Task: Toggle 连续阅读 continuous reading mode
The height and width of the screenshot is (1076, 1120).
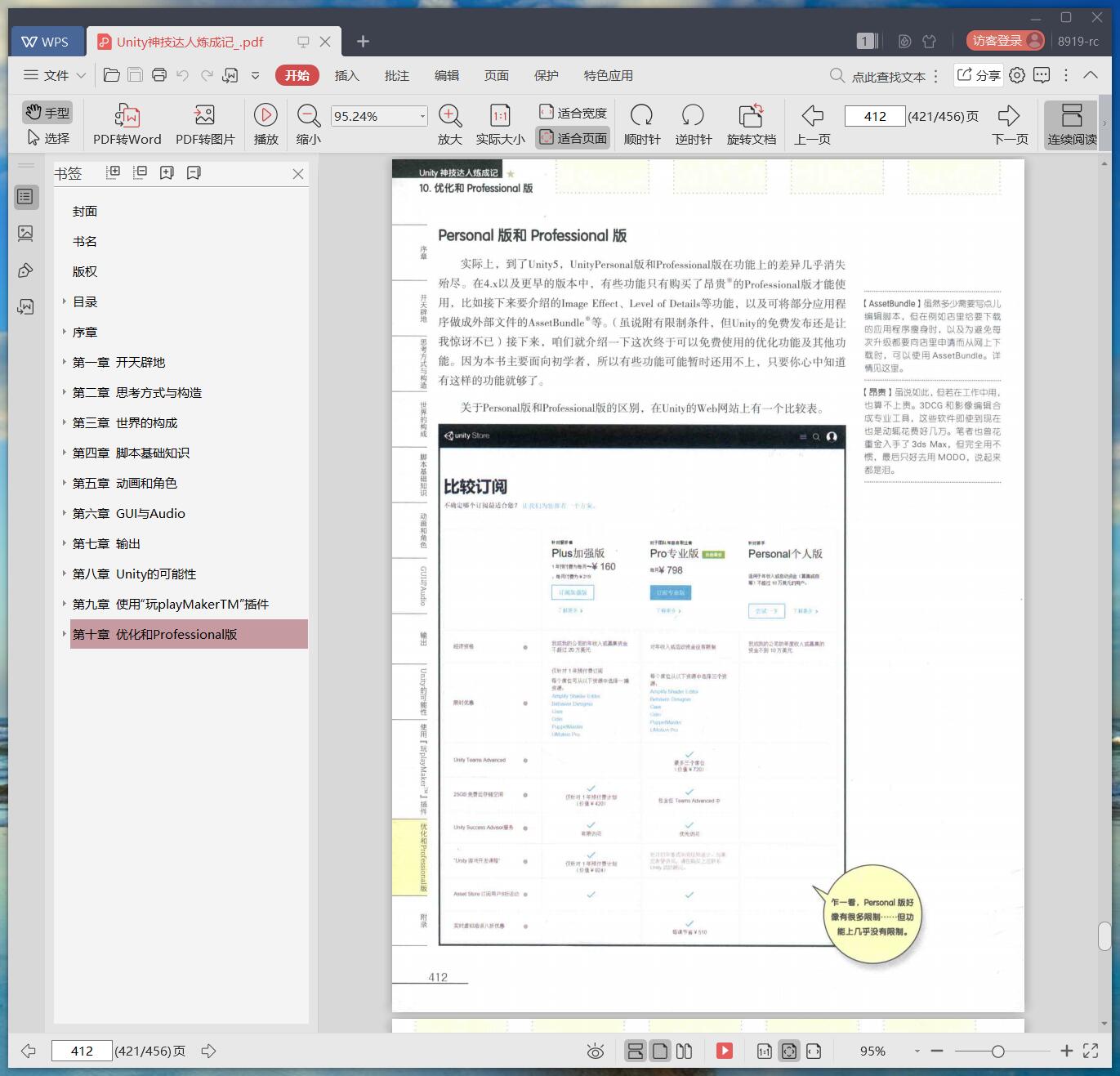Action: coord(1072,124)
